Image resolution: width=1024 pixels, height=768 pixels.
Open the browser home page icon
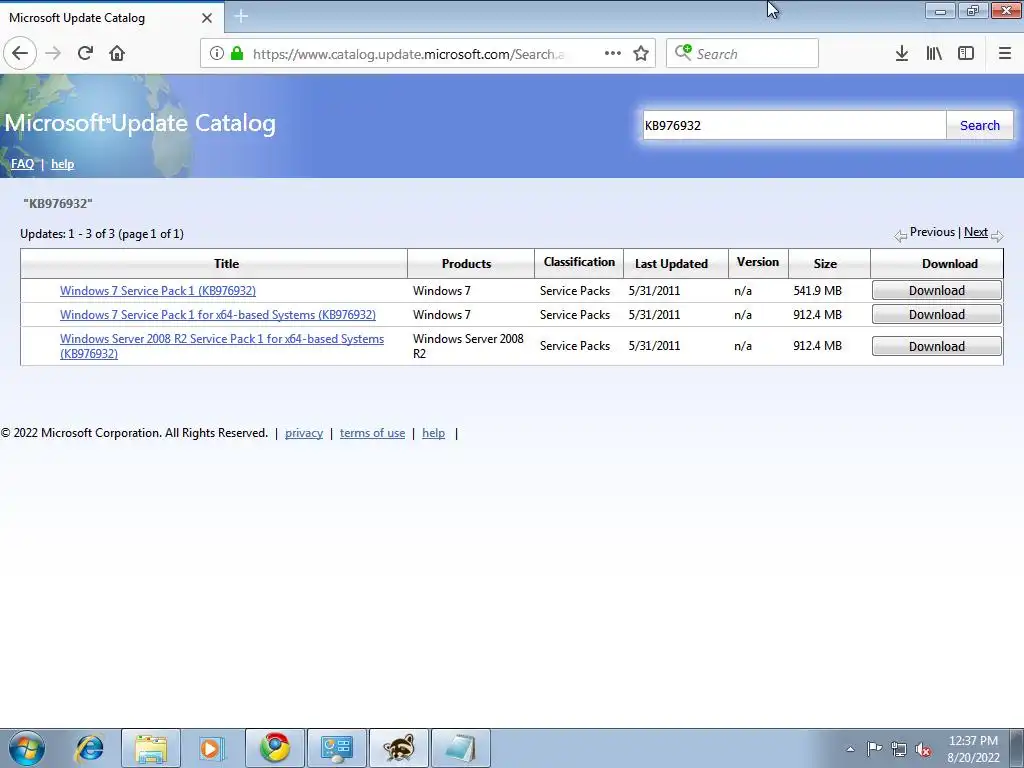tap(117, 54)
